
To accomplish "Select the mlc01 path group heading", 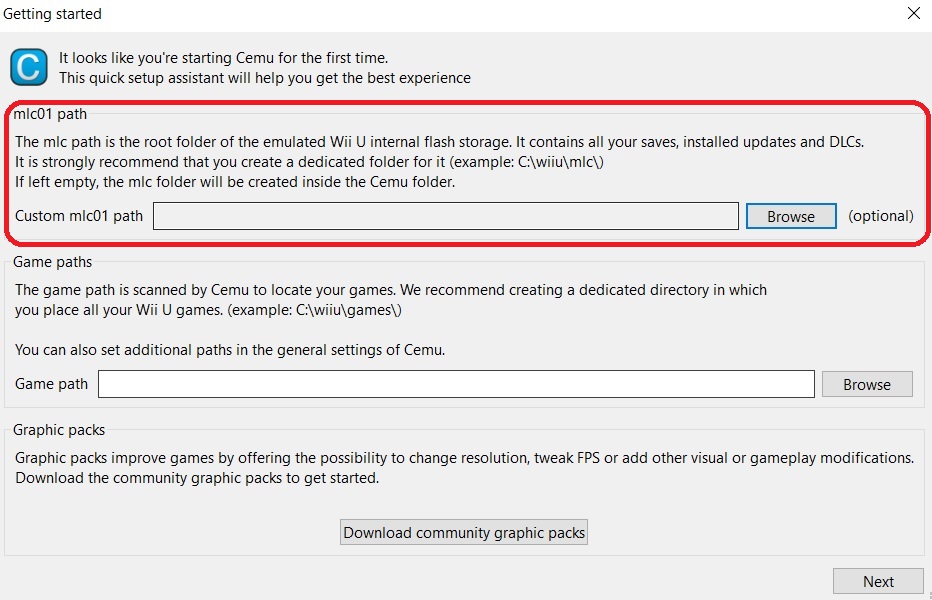I will coord(50,114).
